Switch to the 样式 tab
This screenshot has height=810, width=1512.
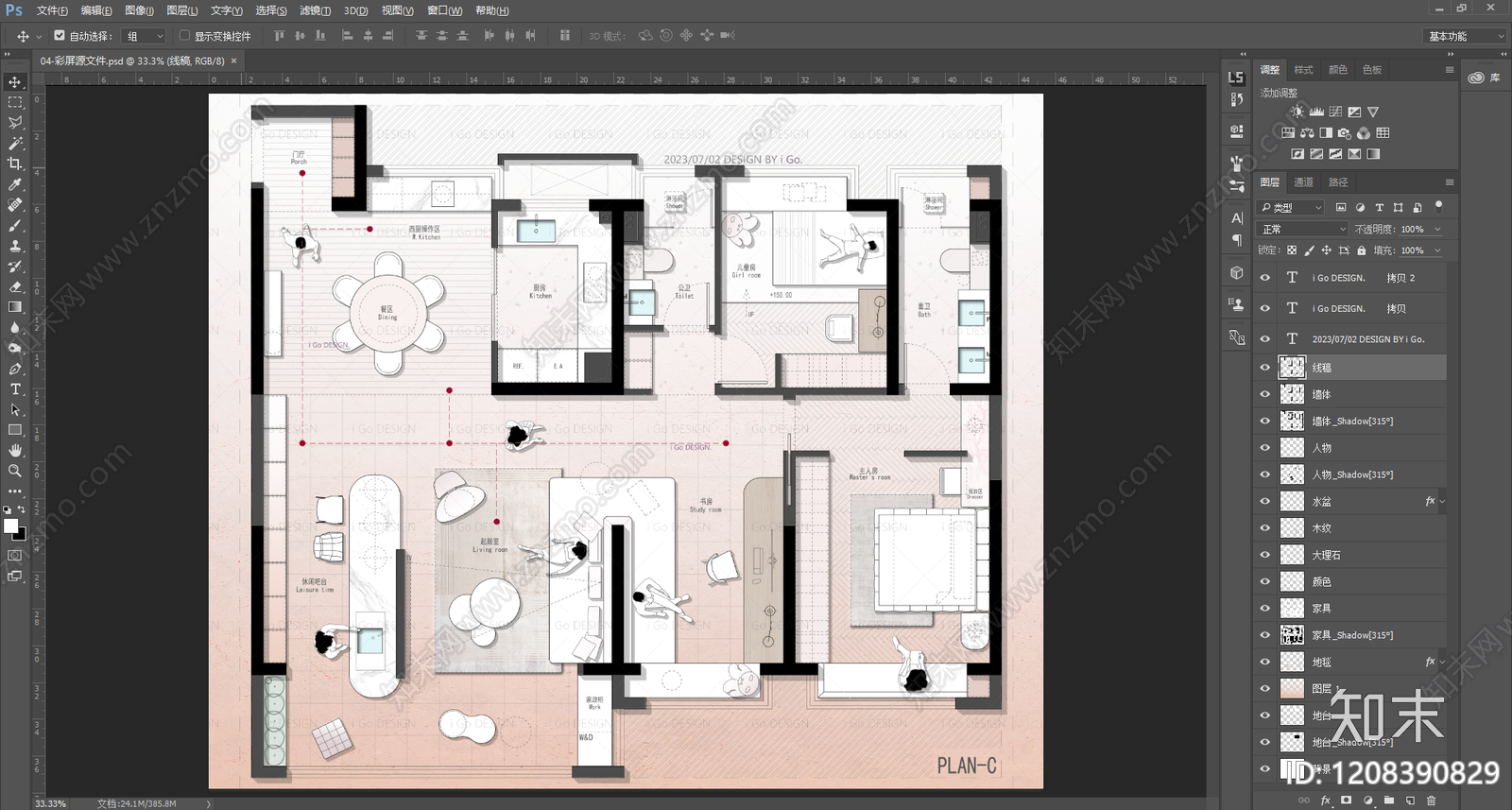pos(1303,70)
